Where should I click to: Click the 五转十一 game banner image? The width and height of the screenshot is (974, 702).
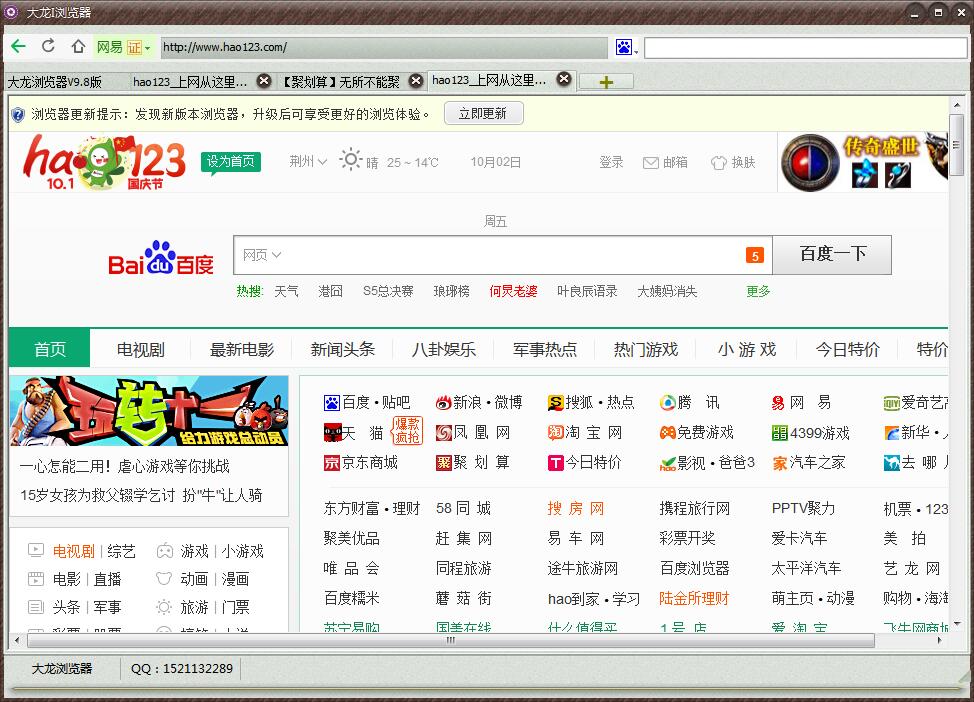(x=149, y=411)
